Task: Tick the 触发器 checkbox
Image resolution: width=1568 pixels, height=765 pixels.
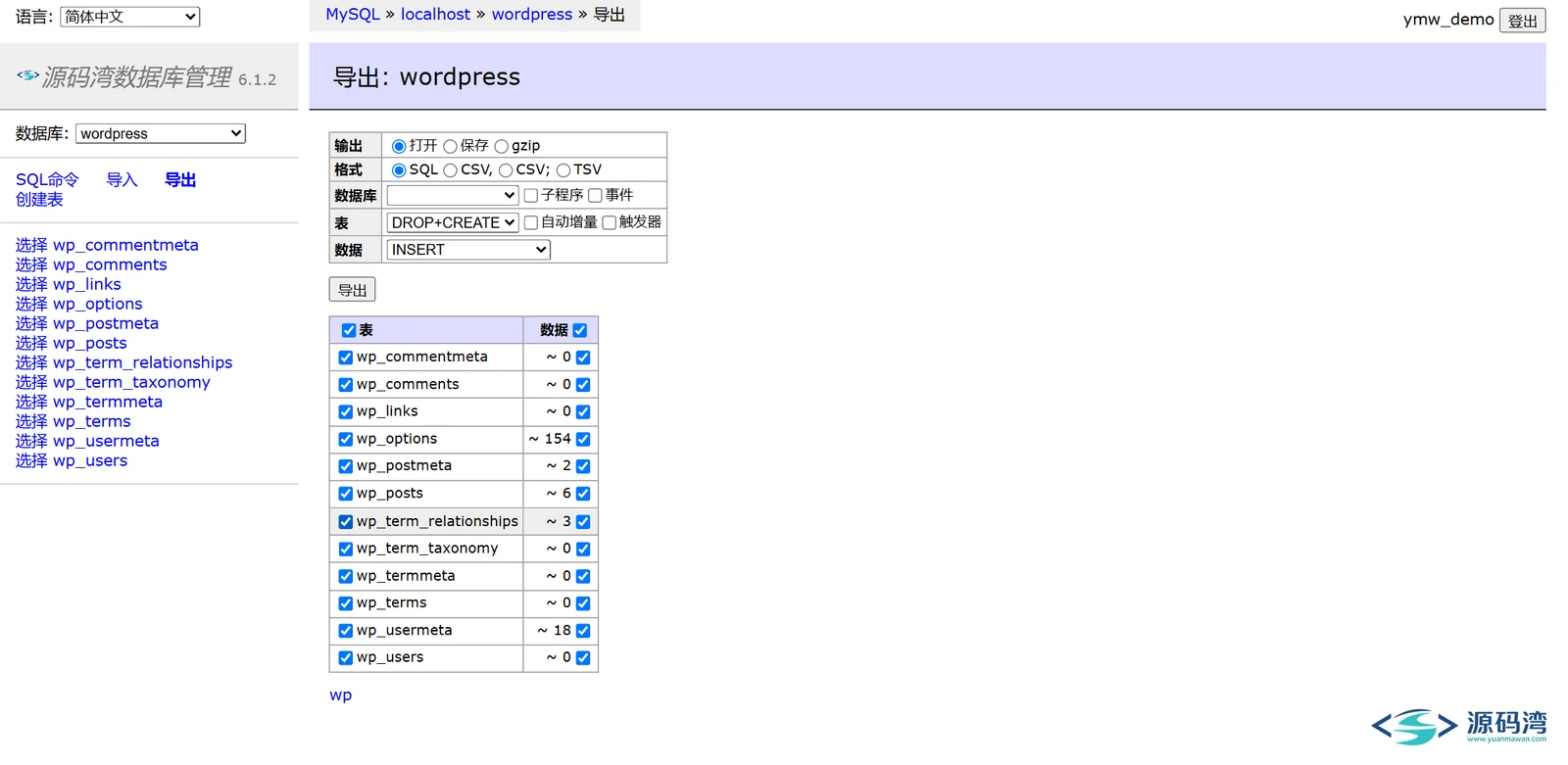Action: tap(609, 222)
